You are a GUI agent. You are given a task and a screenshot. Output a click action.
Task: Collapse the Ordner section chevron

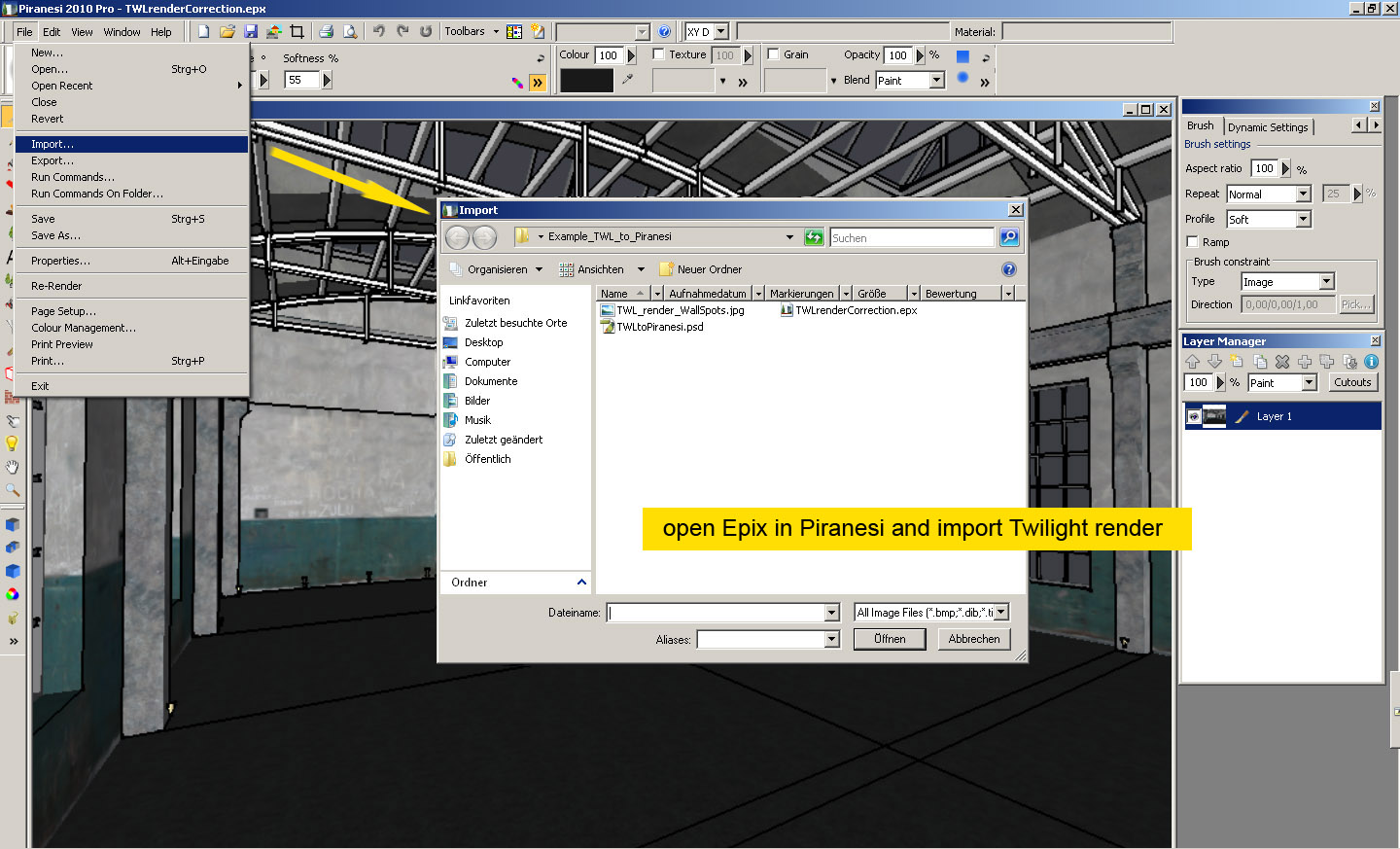[581, 582]
